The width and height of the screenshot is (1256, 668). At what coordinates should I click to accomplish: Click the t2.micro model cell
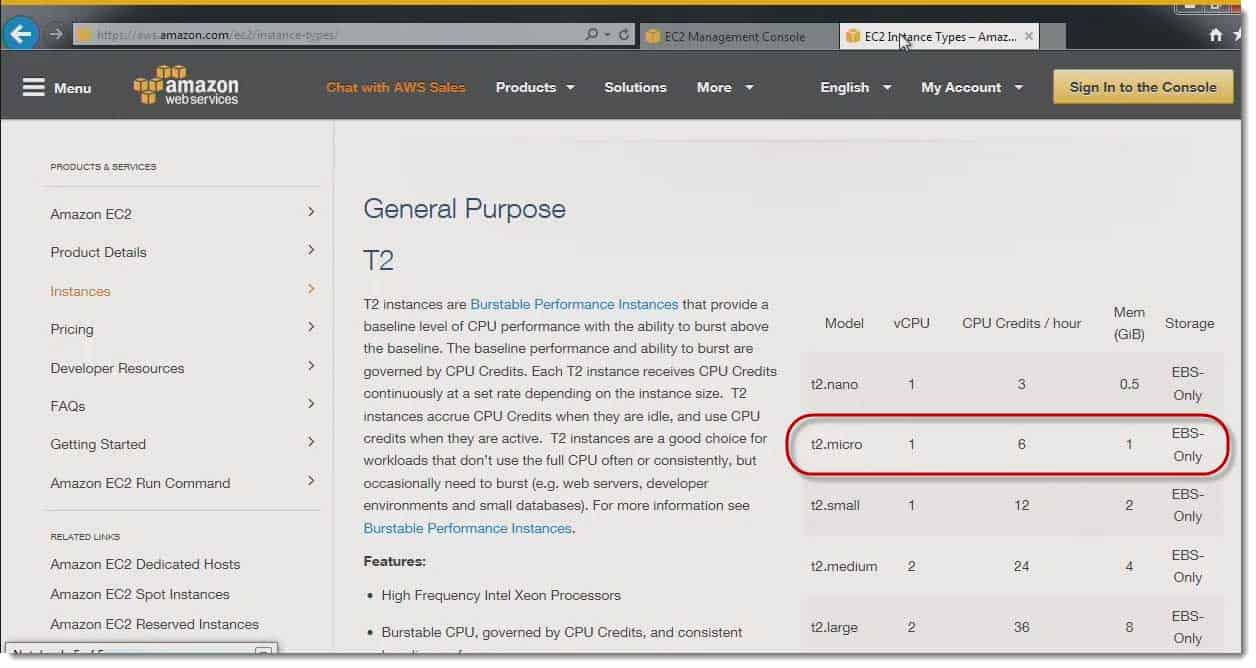pos(836,444)
